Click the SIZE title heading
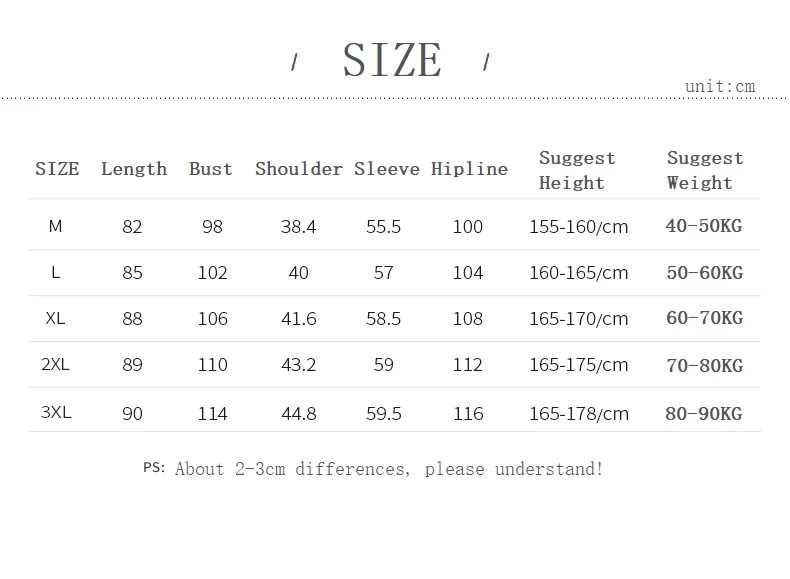The height and width of the screenshot is (579, 790). pyautogui.click(x=392, y=60)
